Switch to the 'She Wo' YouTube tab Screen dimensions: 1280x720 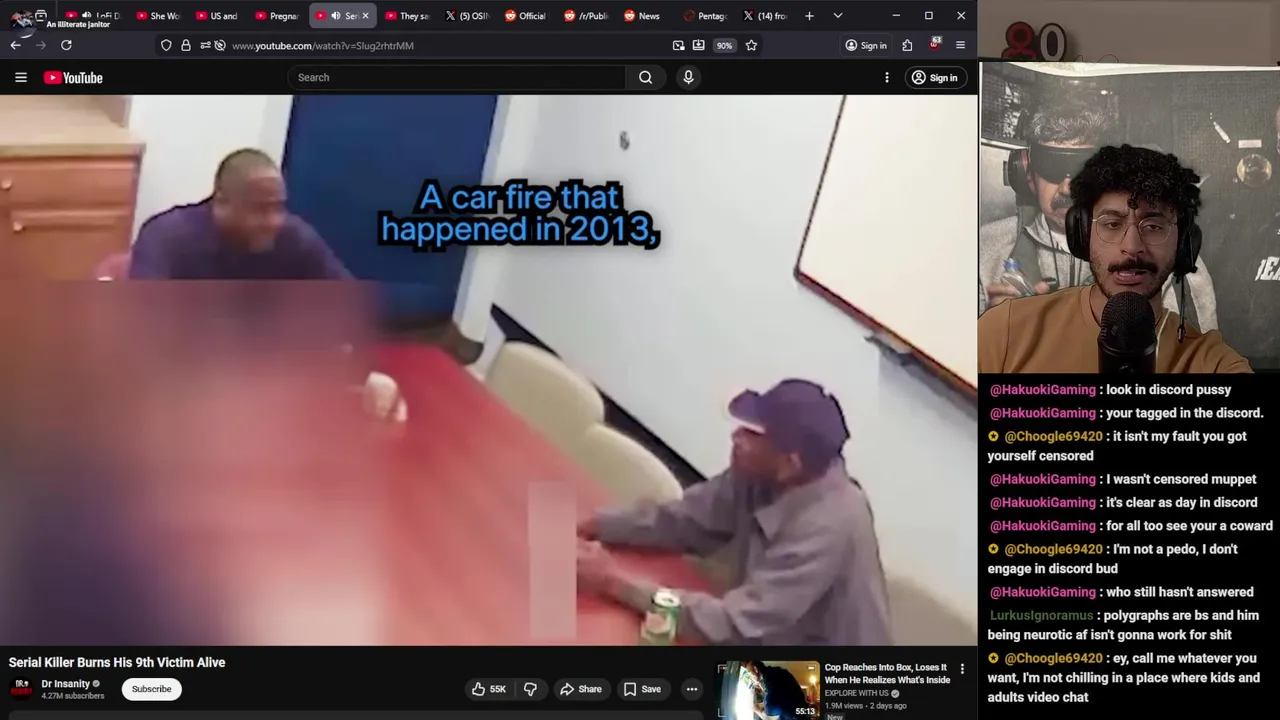[158, 16]
